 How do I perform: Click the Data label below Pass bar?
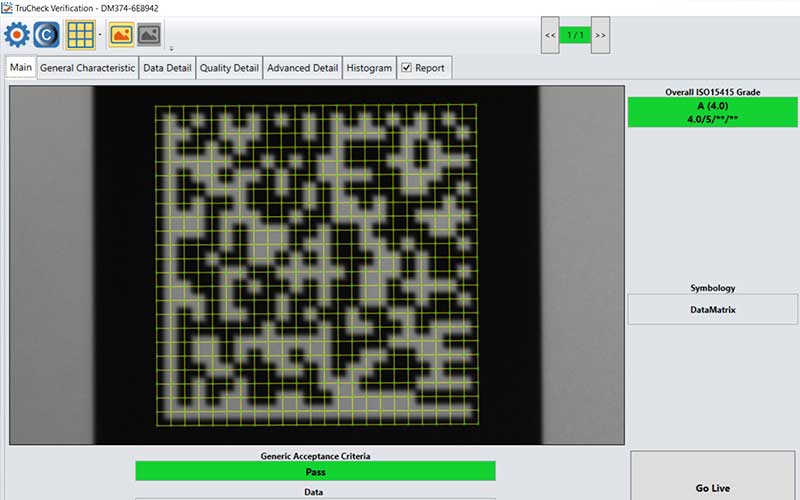coord(313,492)
